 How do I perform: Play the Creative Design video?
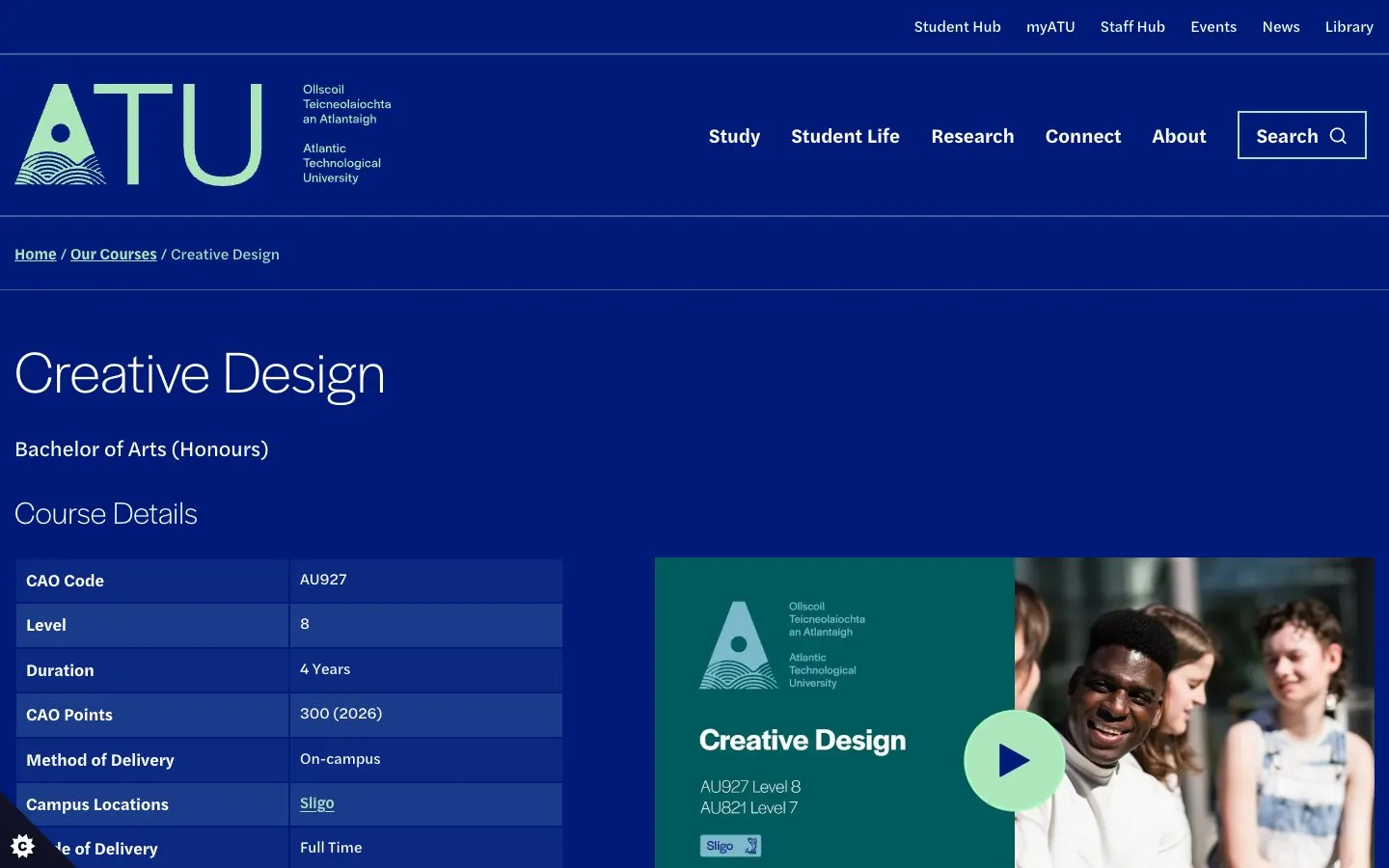[1014, 760]
